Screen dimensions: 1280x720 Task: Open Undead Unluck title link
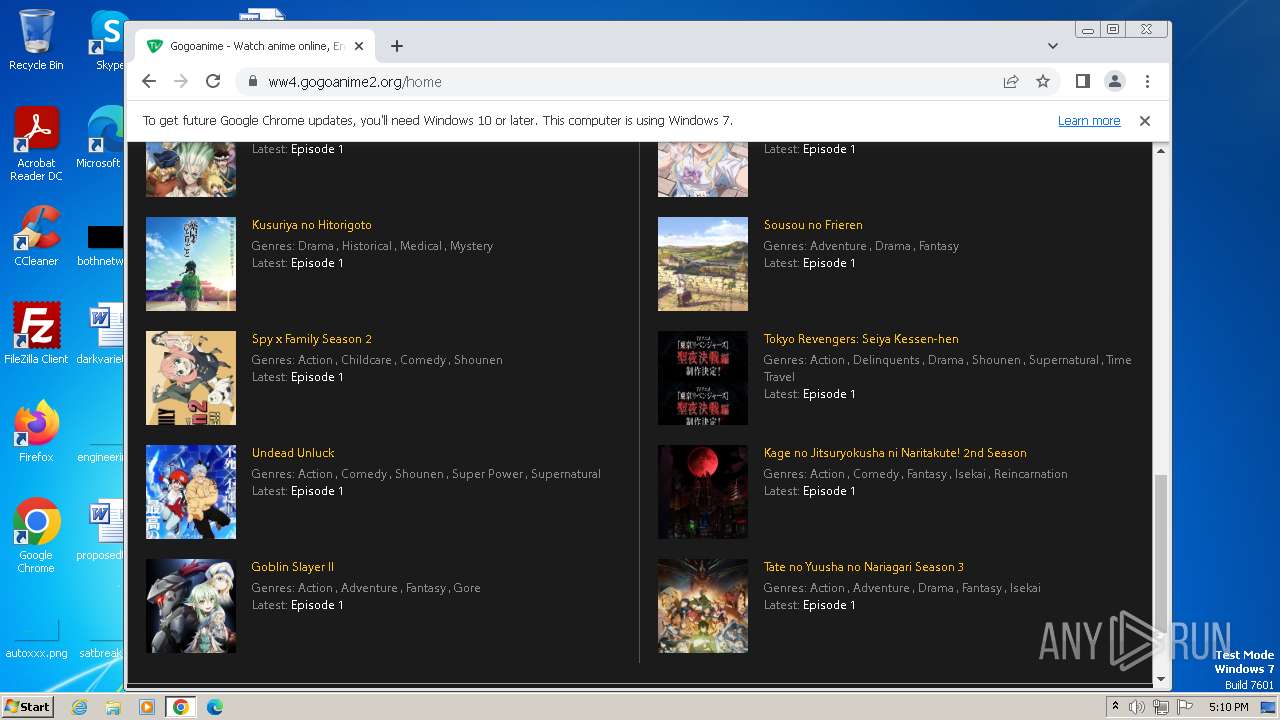point(293,453)
